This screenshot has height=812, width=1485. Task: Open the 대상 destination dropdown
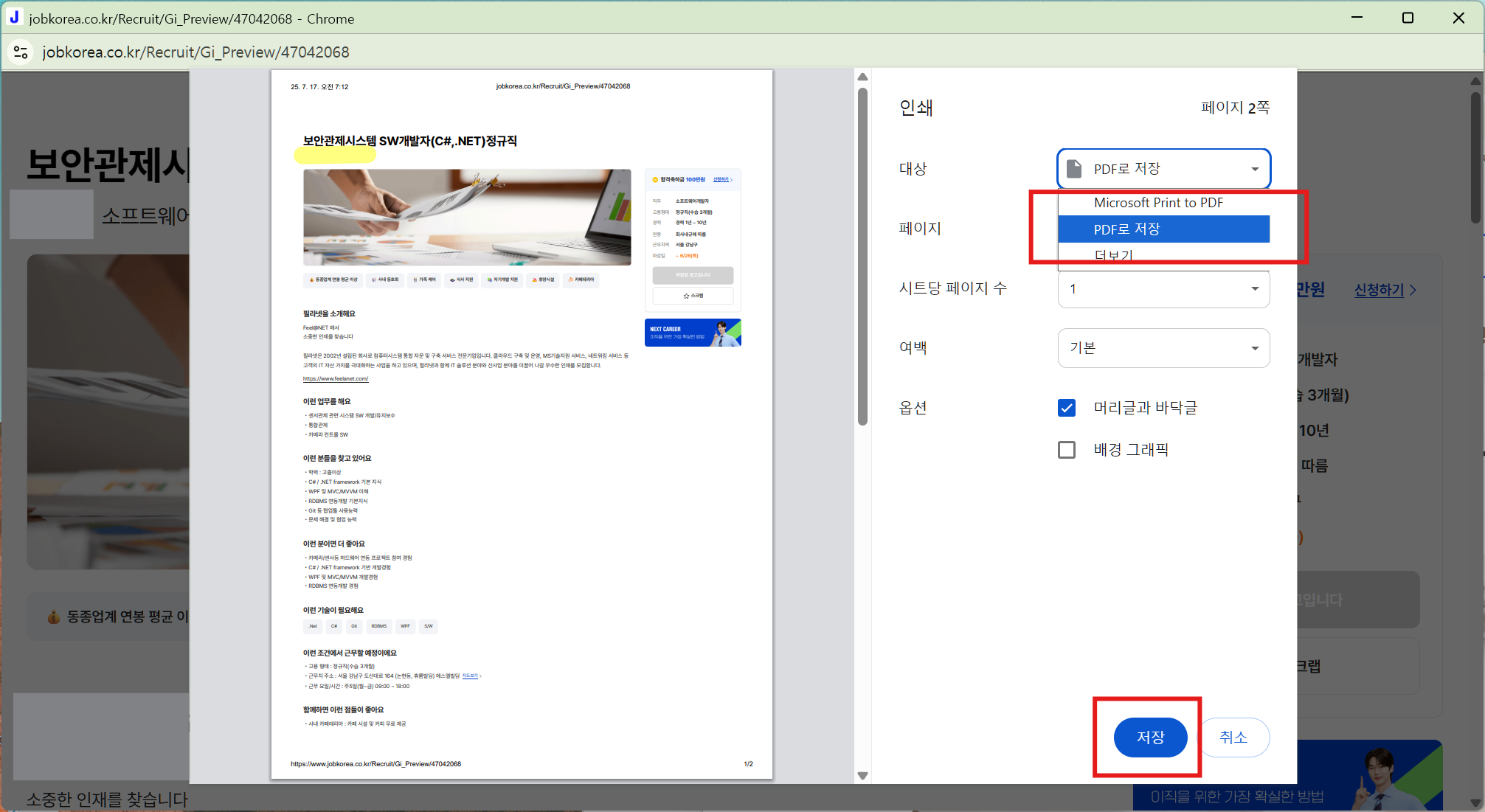coord(1163,169)
